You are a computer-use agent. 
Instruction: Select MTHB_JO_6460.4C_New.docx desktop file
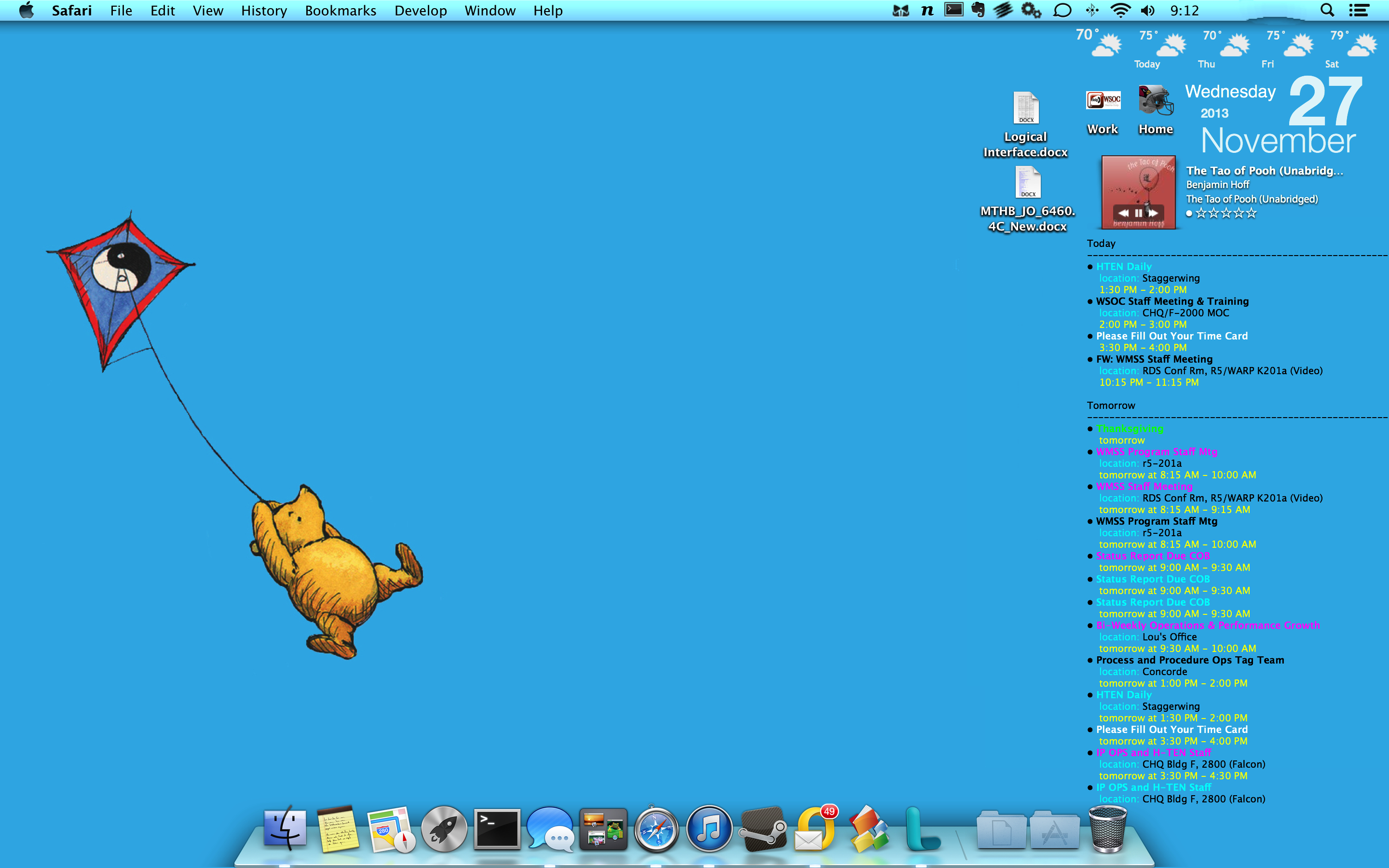click(1027, 199)
